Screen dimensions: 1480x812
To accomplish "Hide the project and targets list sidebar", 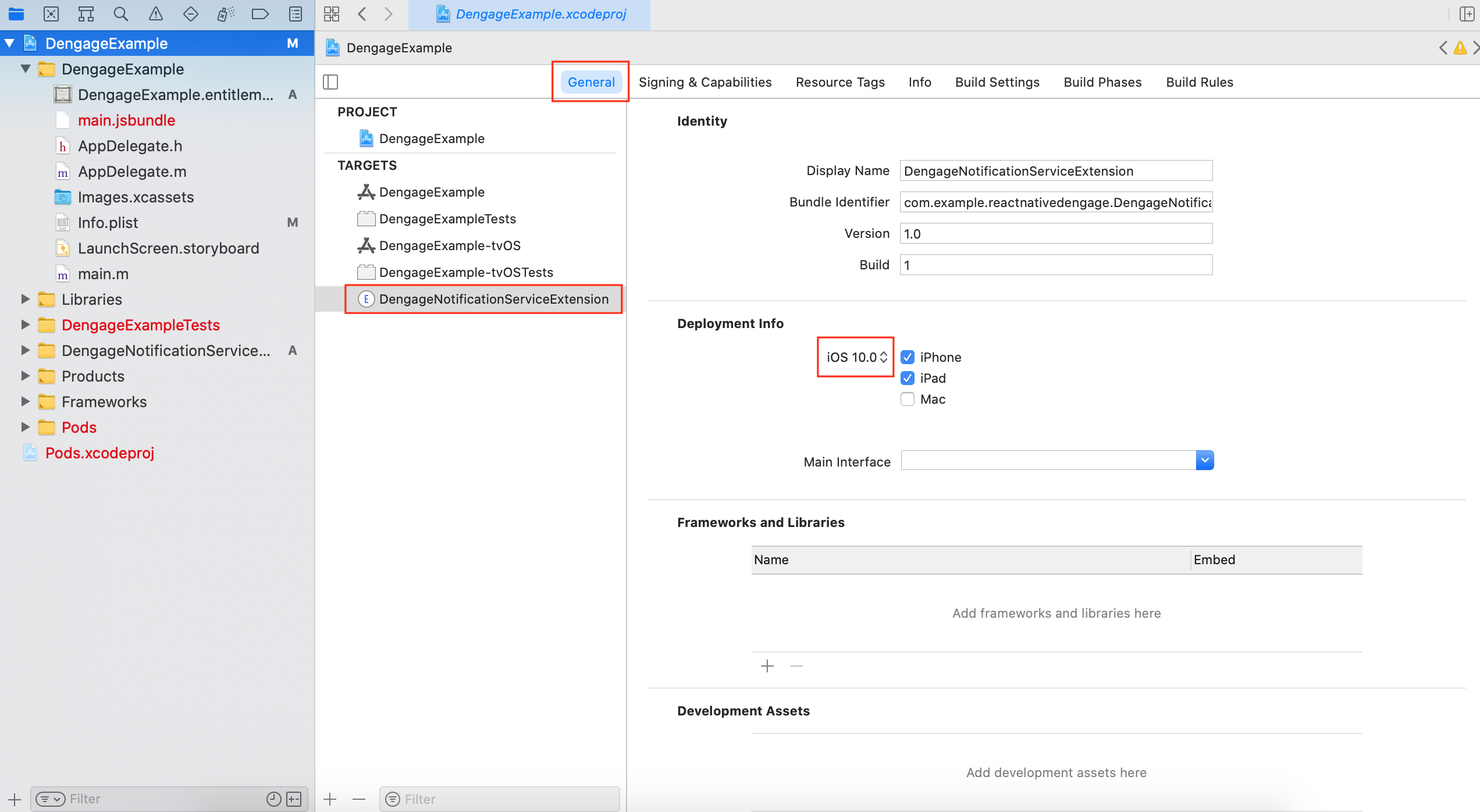I will (330, 82).
